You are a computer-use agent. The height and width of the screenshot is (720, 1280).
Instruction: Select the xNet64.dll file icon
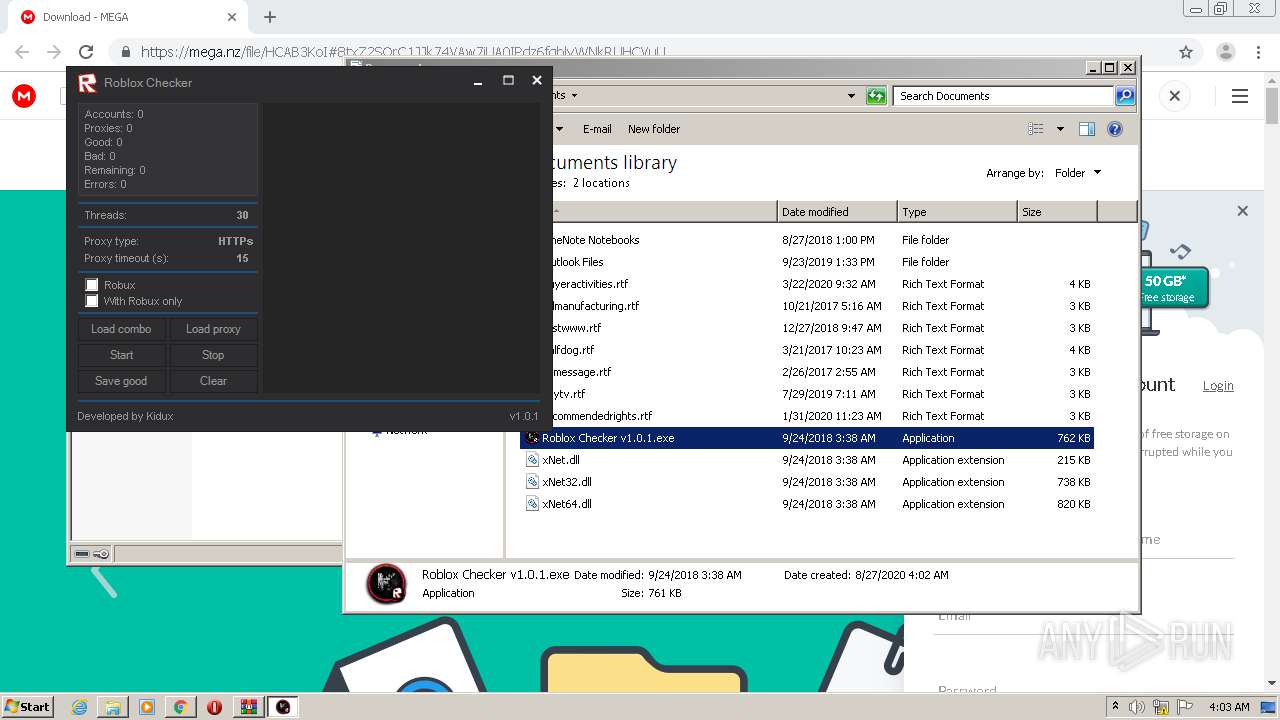click(532, 504)
